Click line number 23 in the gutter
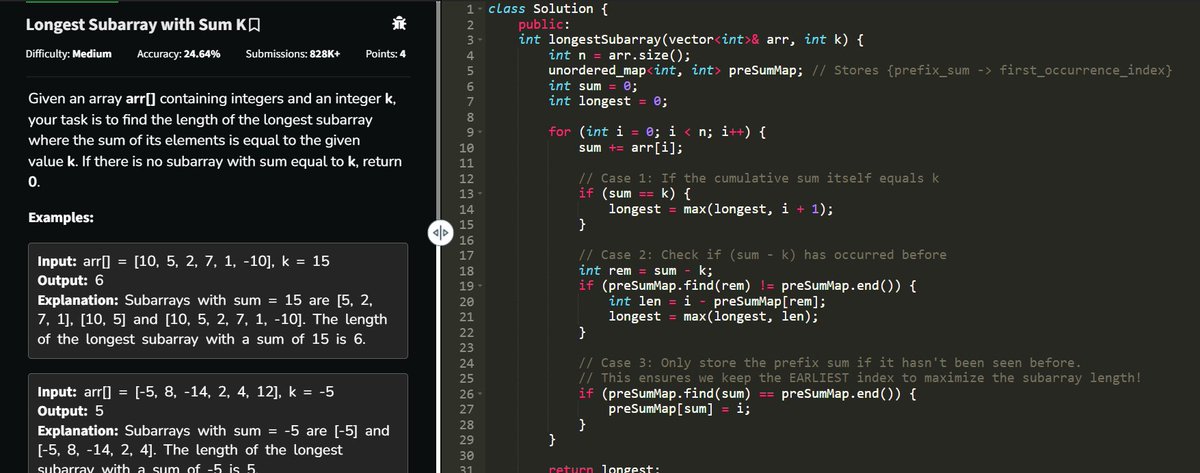The width and height of the screenshot is (1200, 473). 465,348
